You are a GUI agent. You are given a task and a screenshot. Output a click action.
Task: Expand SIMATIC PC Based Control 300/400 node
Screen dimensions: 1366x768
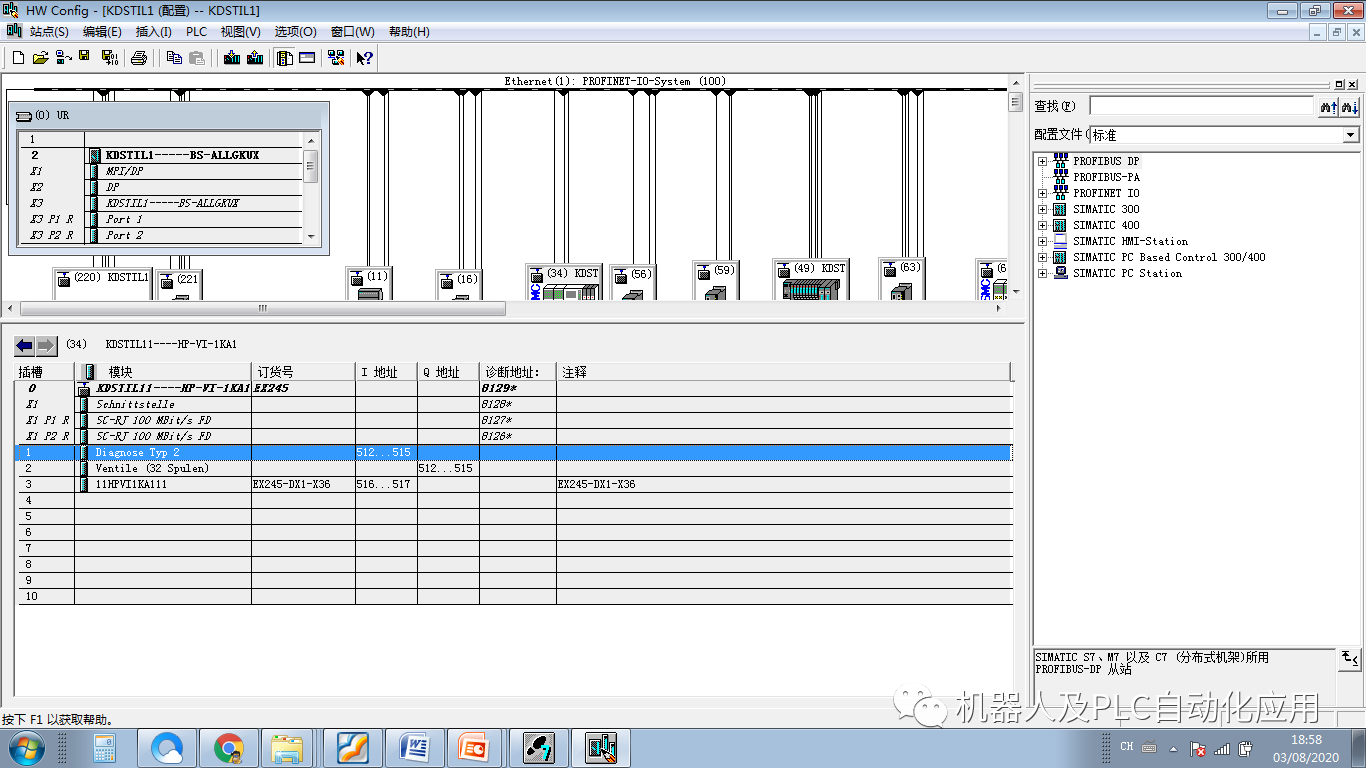coord(1043,257)
